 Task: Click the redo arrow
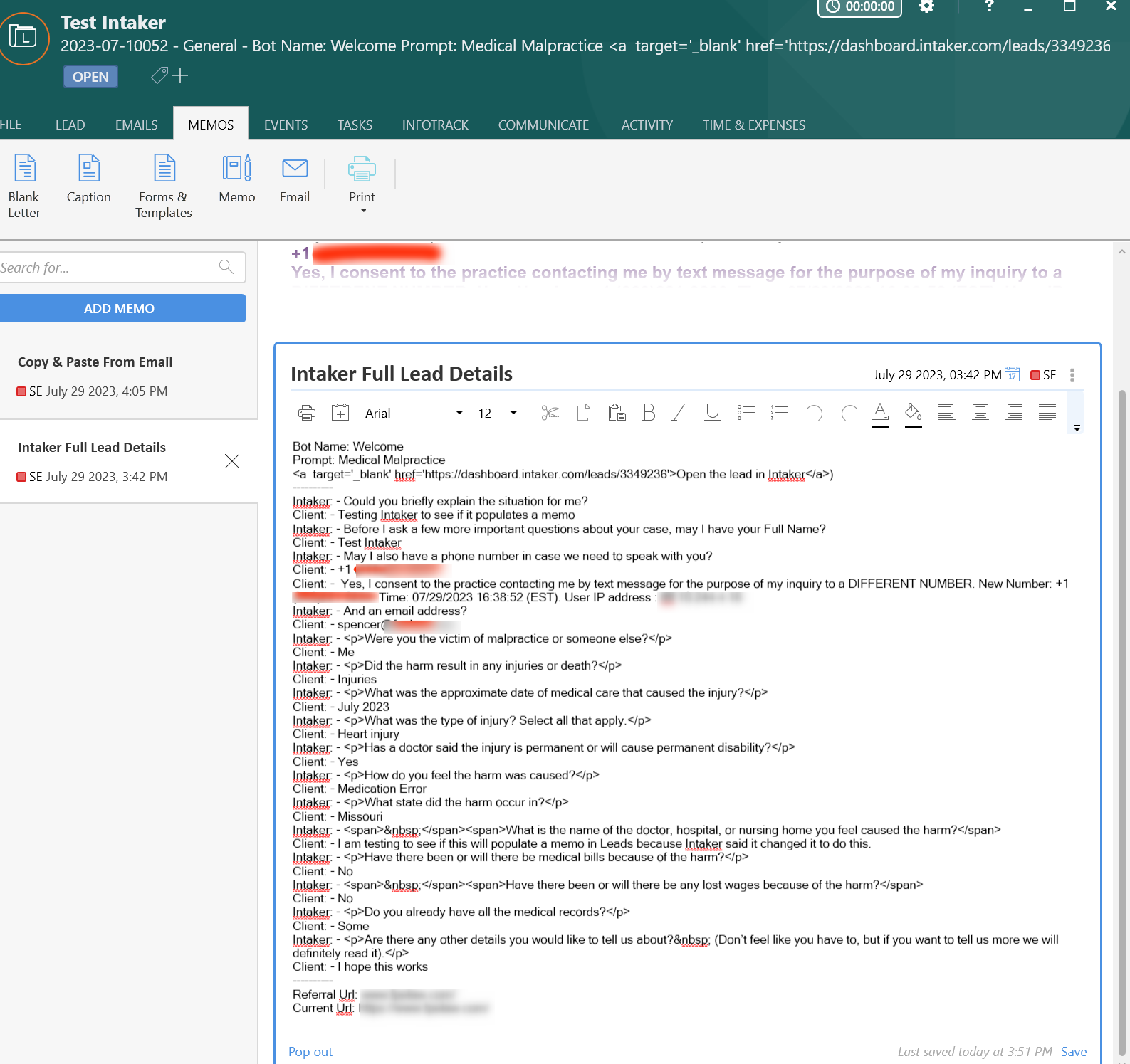pyautogui.click(x=848, y=413)
